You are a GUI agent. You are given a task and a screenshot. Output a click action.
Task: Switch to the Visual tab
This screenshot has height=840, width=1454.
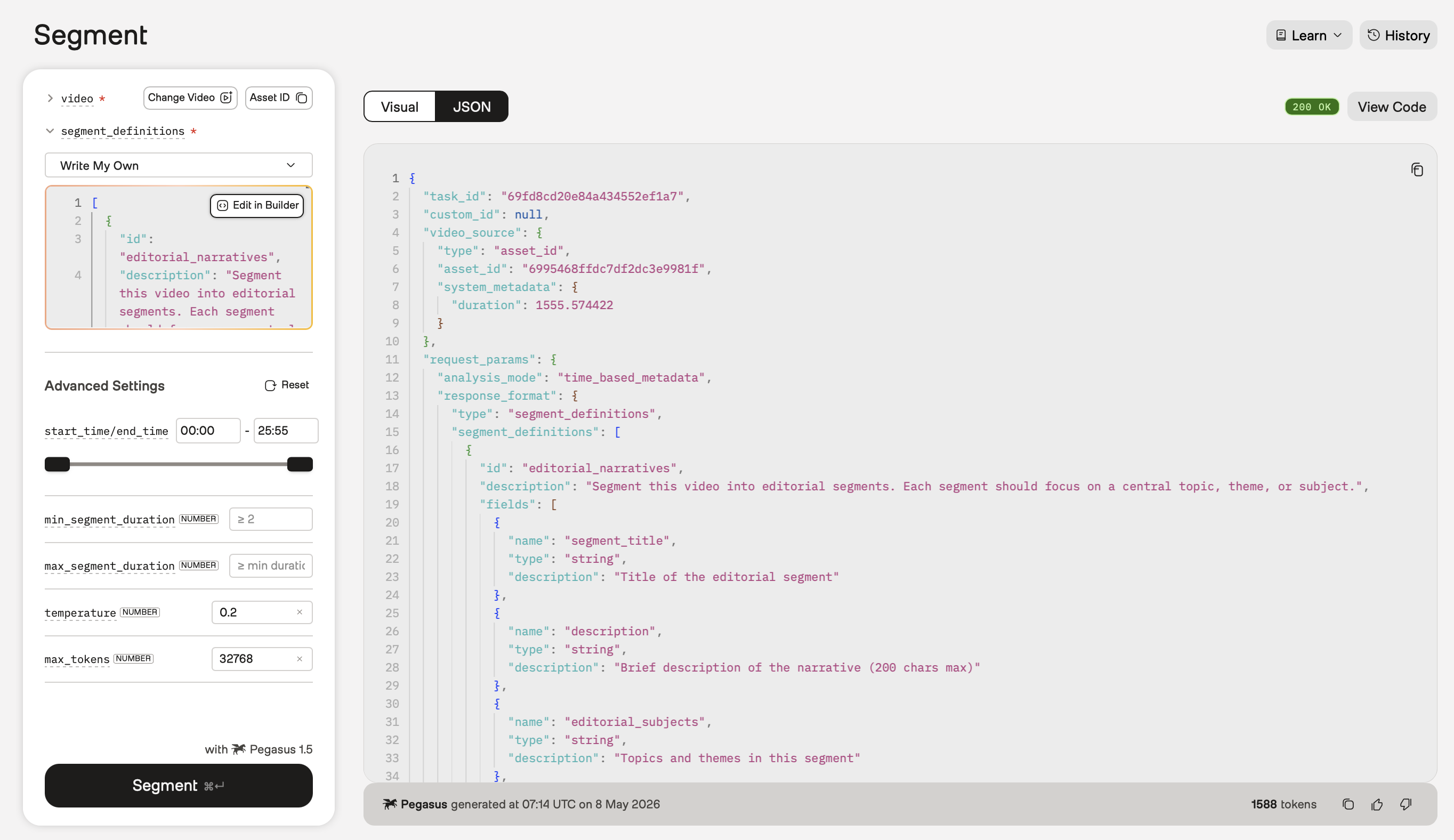point(399,107)
